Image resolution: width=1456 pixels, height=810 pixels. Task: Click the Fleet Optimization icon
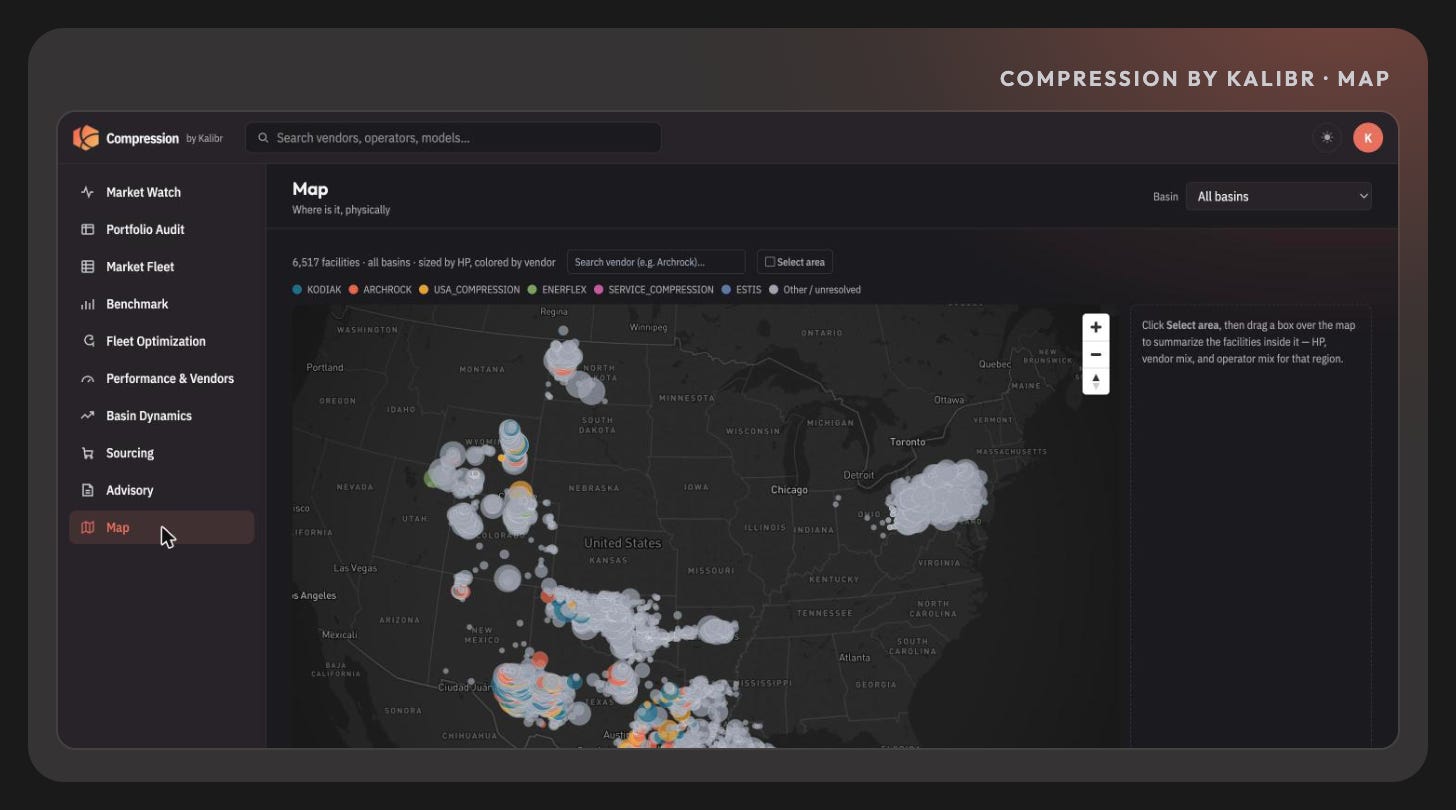click(x=88, y=341)
